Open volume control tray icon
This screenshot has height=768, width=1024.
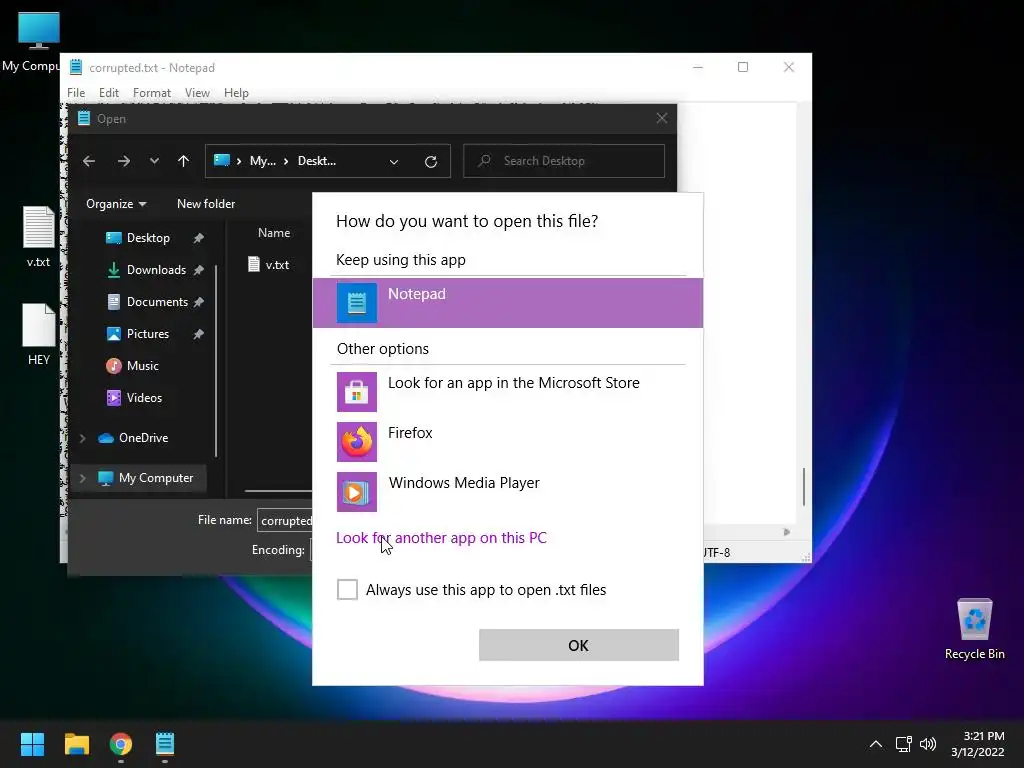tap(927, 744)
